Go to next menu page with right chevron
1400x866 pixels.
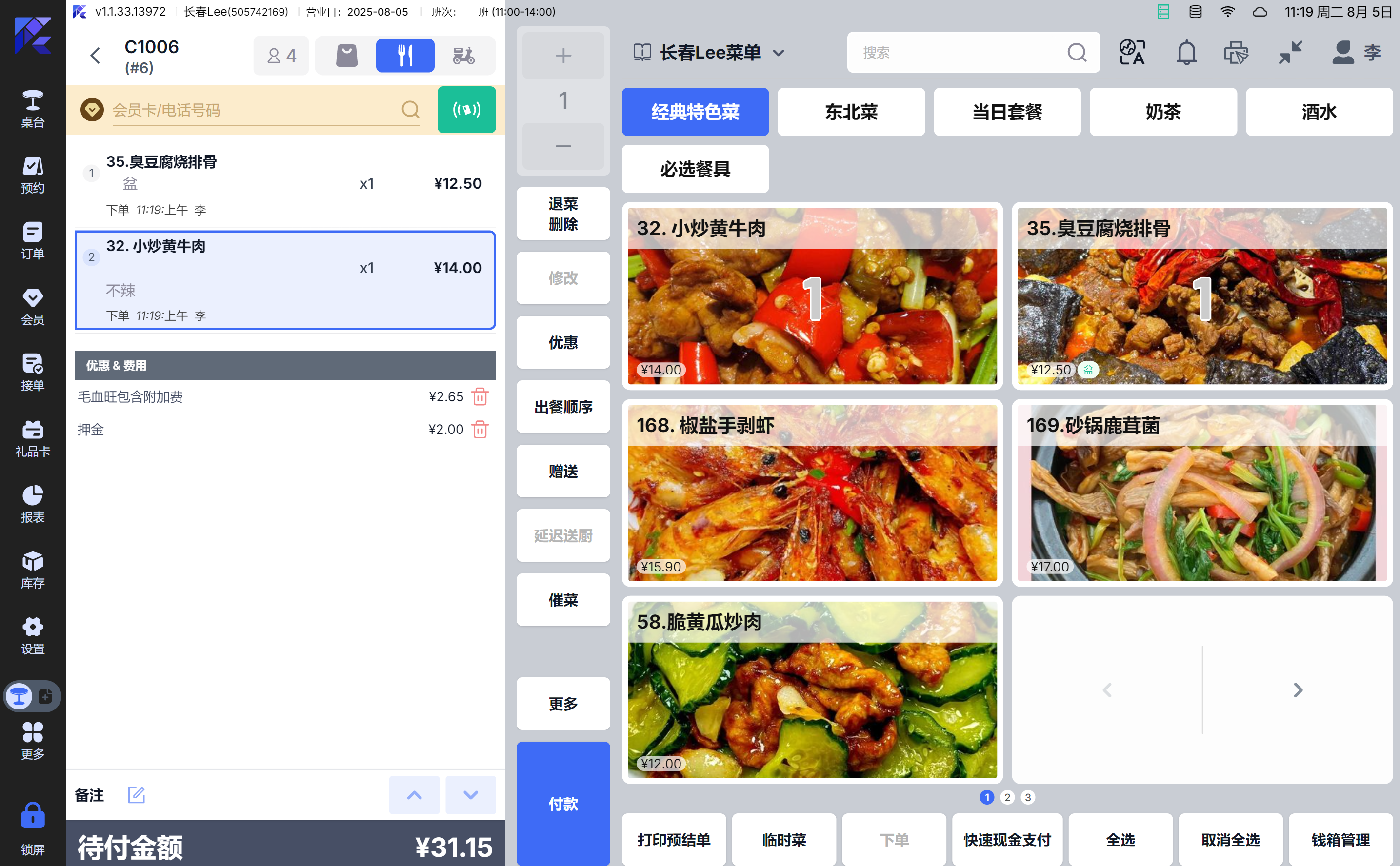[x=1298, y=689]
